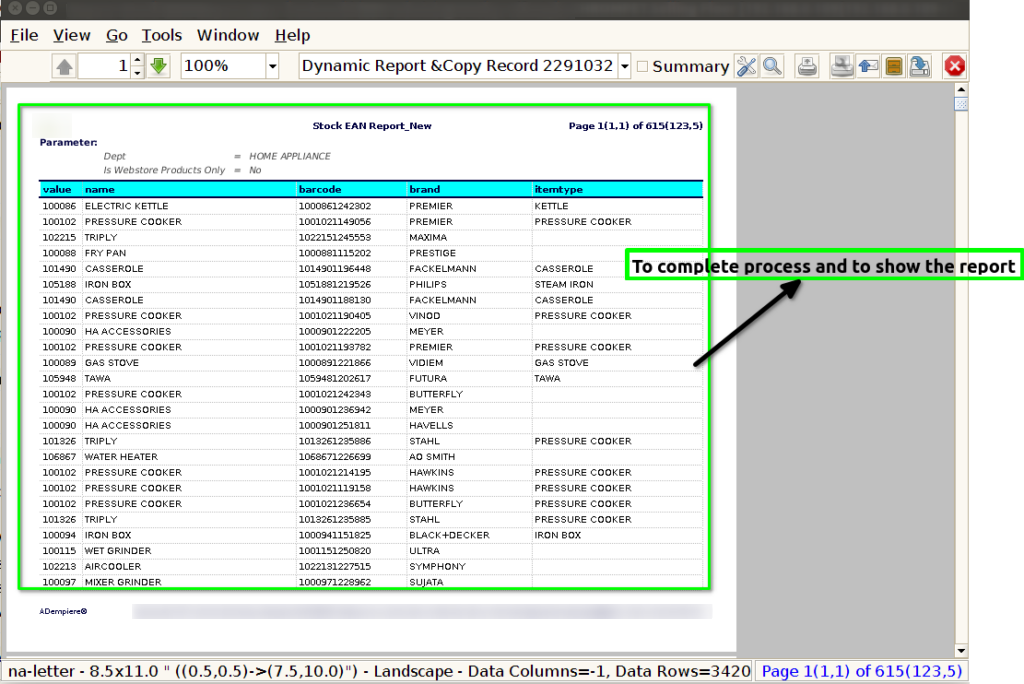The height and width of the screenshot is (684, 1024).
Task: Open the Go menu
Action: (x=116, y=35)
